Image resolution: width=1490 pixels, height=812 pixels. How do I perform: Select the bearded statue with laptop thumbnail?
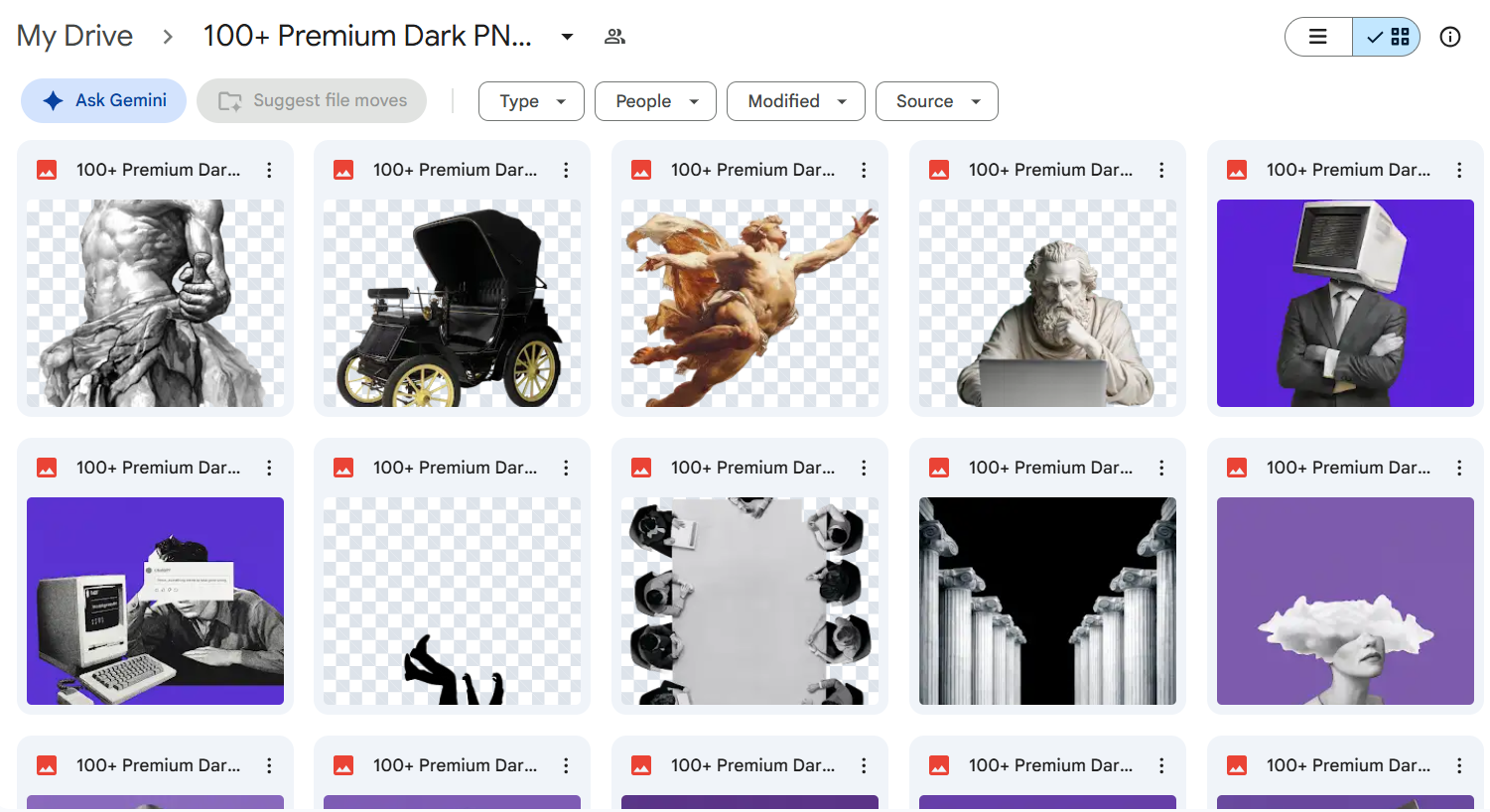[x=1047, y=303]
